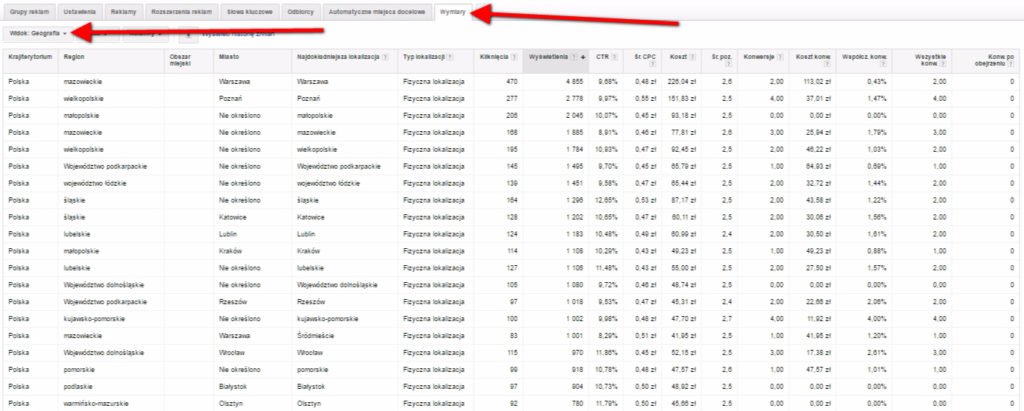Open the Automatyczne miejsca docelowe tab
Image resolution: width=1024 pixels, height=411 pixels.
(x=377, y=12)
